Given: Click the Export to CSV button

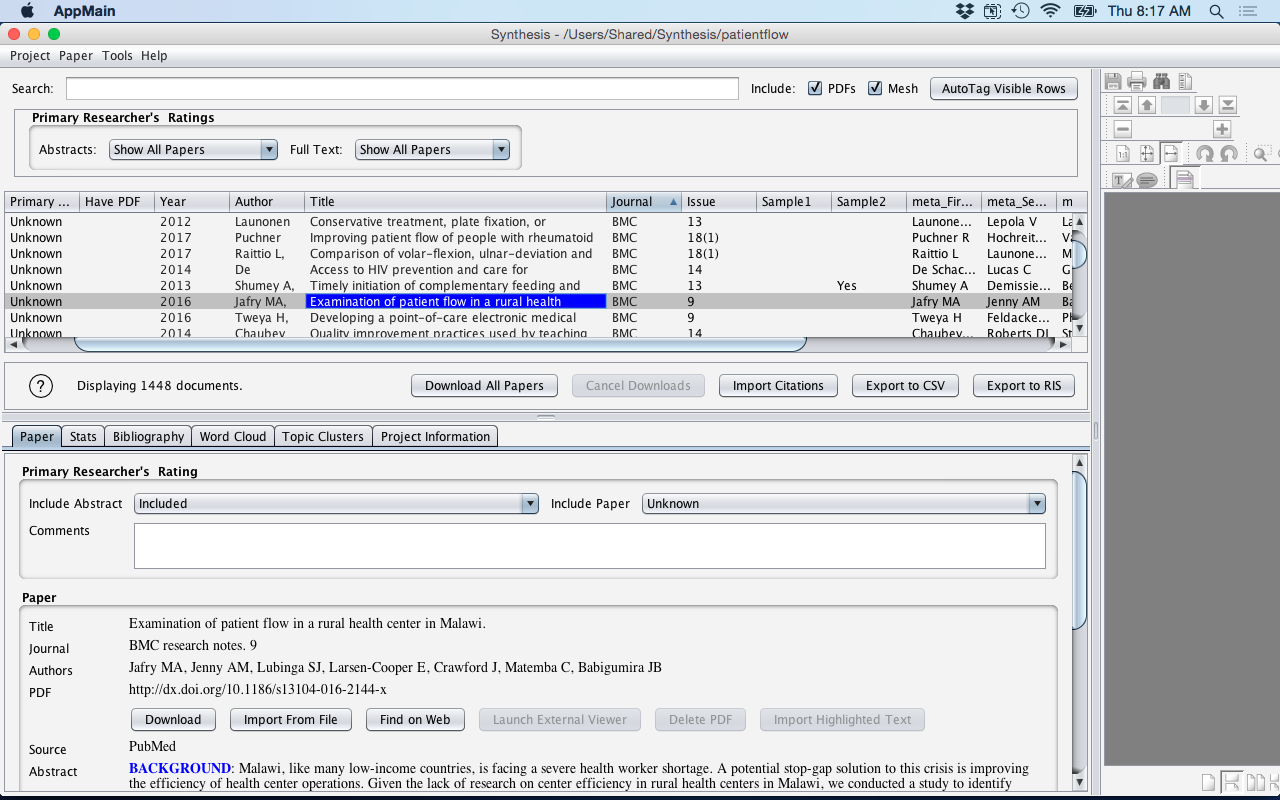Looking at the screenshot, I should (x=905, y=385).
